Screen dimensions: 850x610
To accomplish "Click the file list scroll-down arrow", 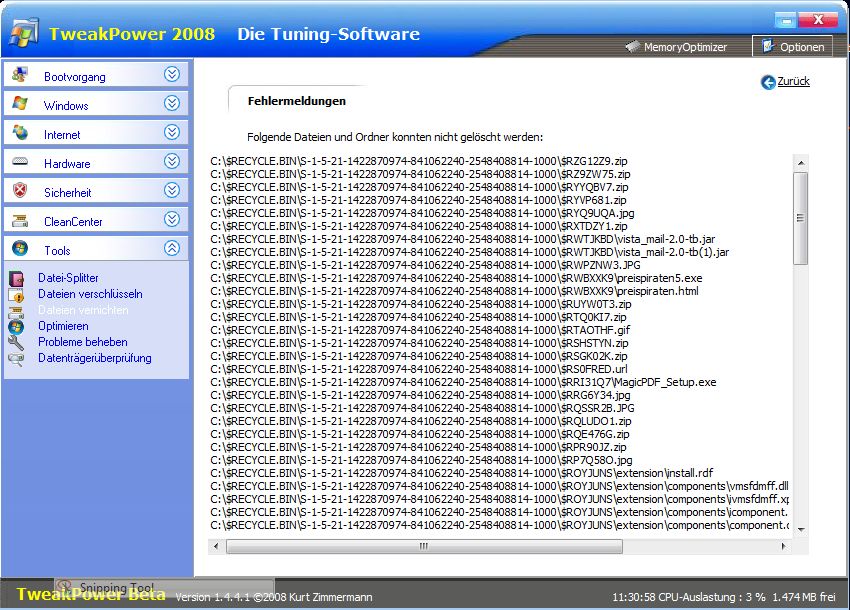I will tap(801, 530).
